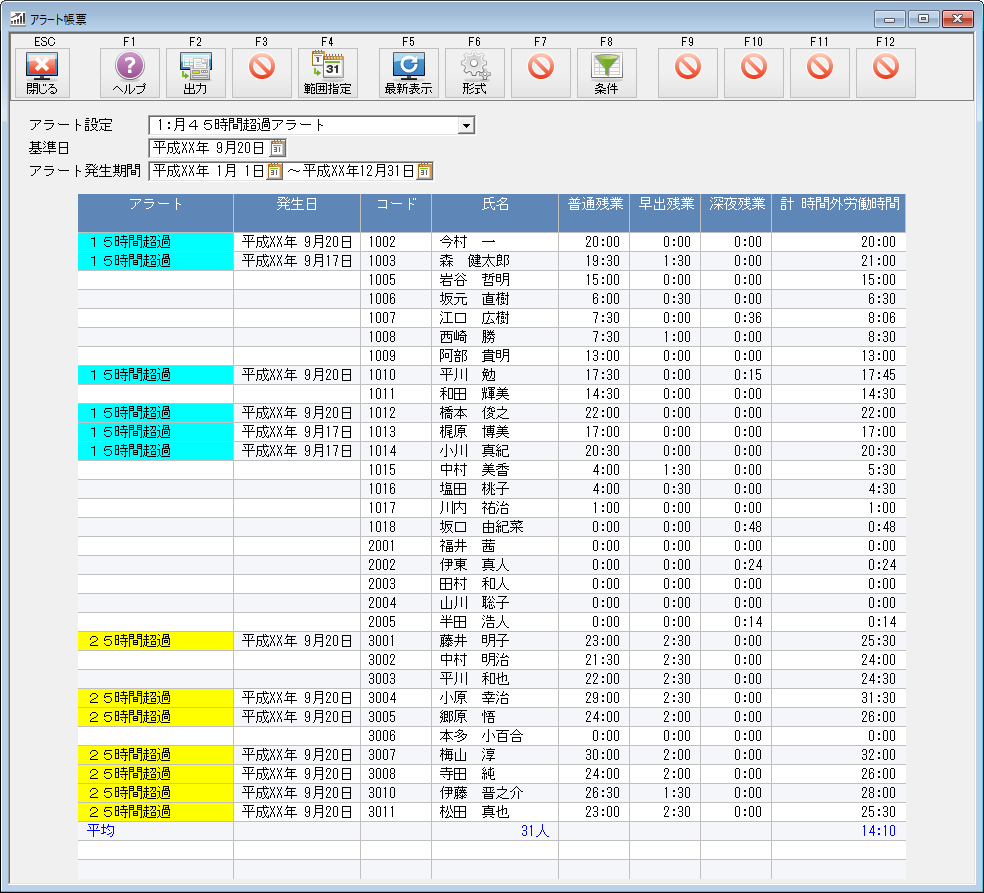The height and width of the screenshot is (893, 984).
Task: Select total 31:30 for 小原 幸治
Action: tap(838, 698)
